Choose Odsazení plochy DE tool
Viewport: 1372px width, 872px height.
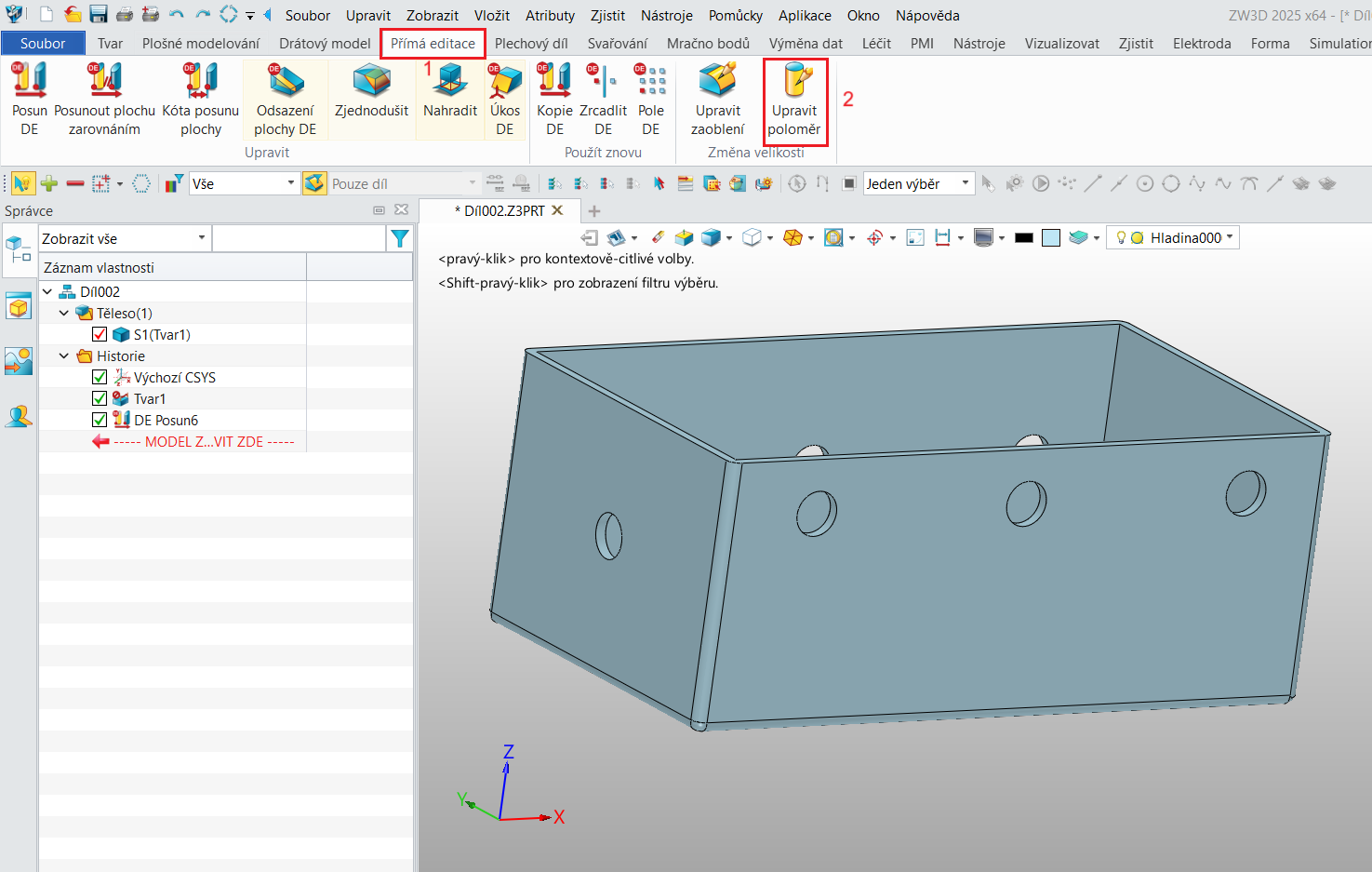[x=286, y=100]
